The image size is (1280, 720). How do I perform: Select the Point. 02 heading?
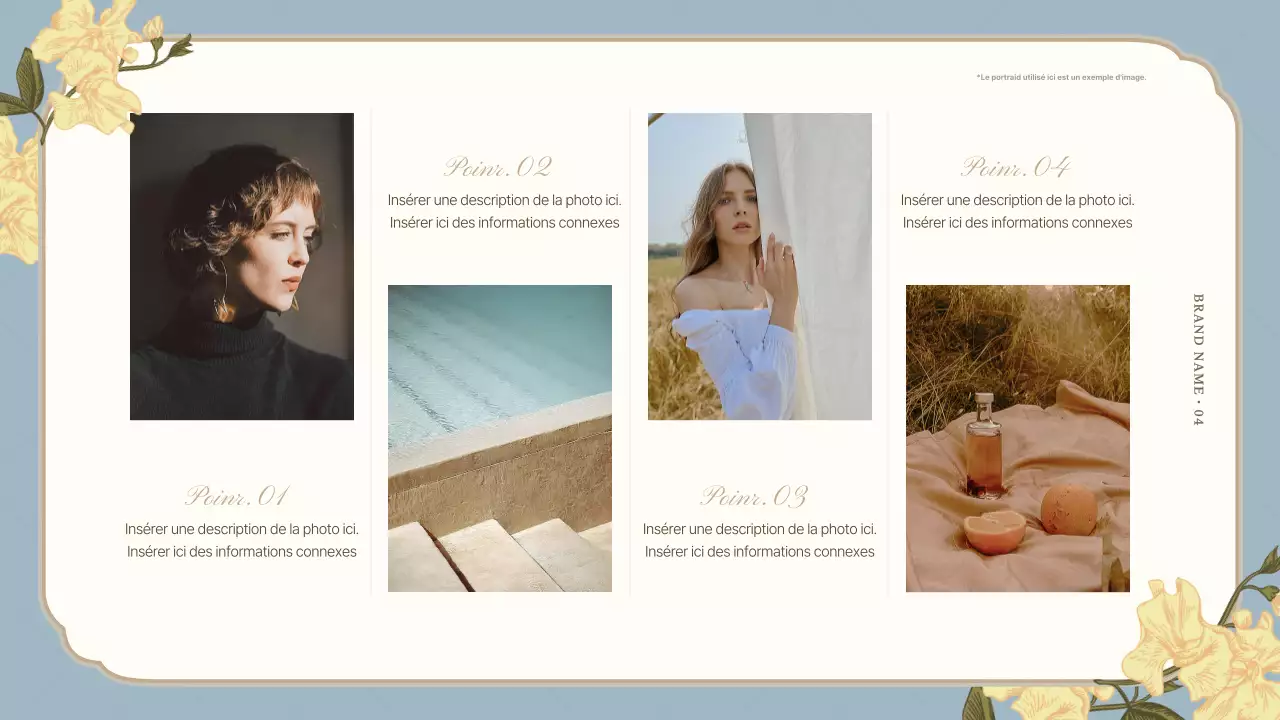[498, 167]
